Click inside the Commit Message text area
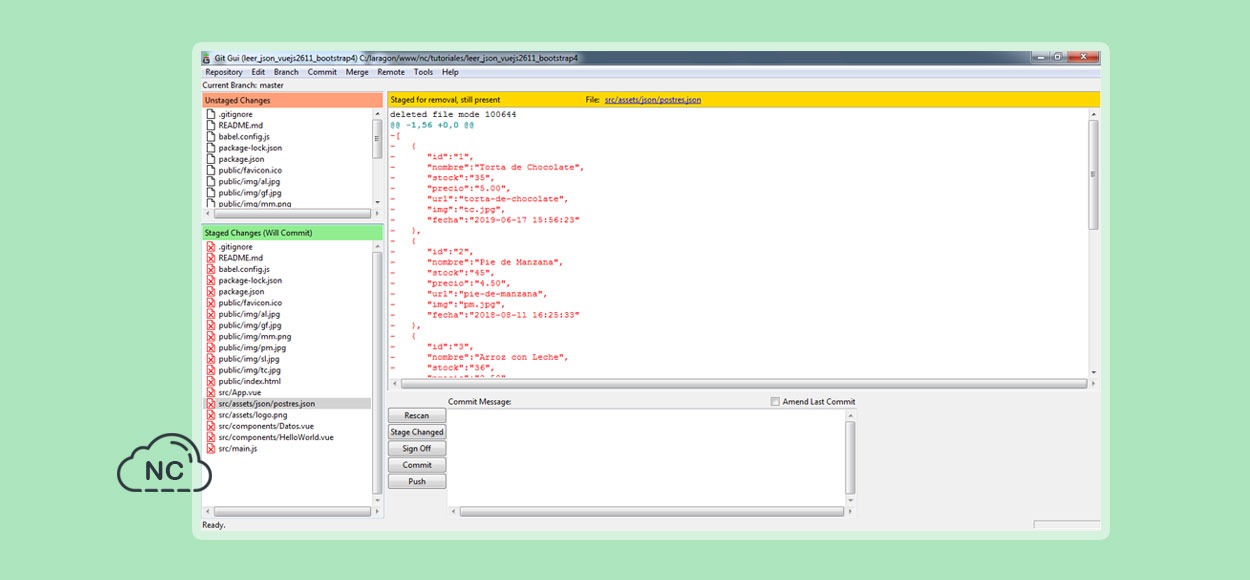Screen dimensions: 1250x580 coord(646,457)
